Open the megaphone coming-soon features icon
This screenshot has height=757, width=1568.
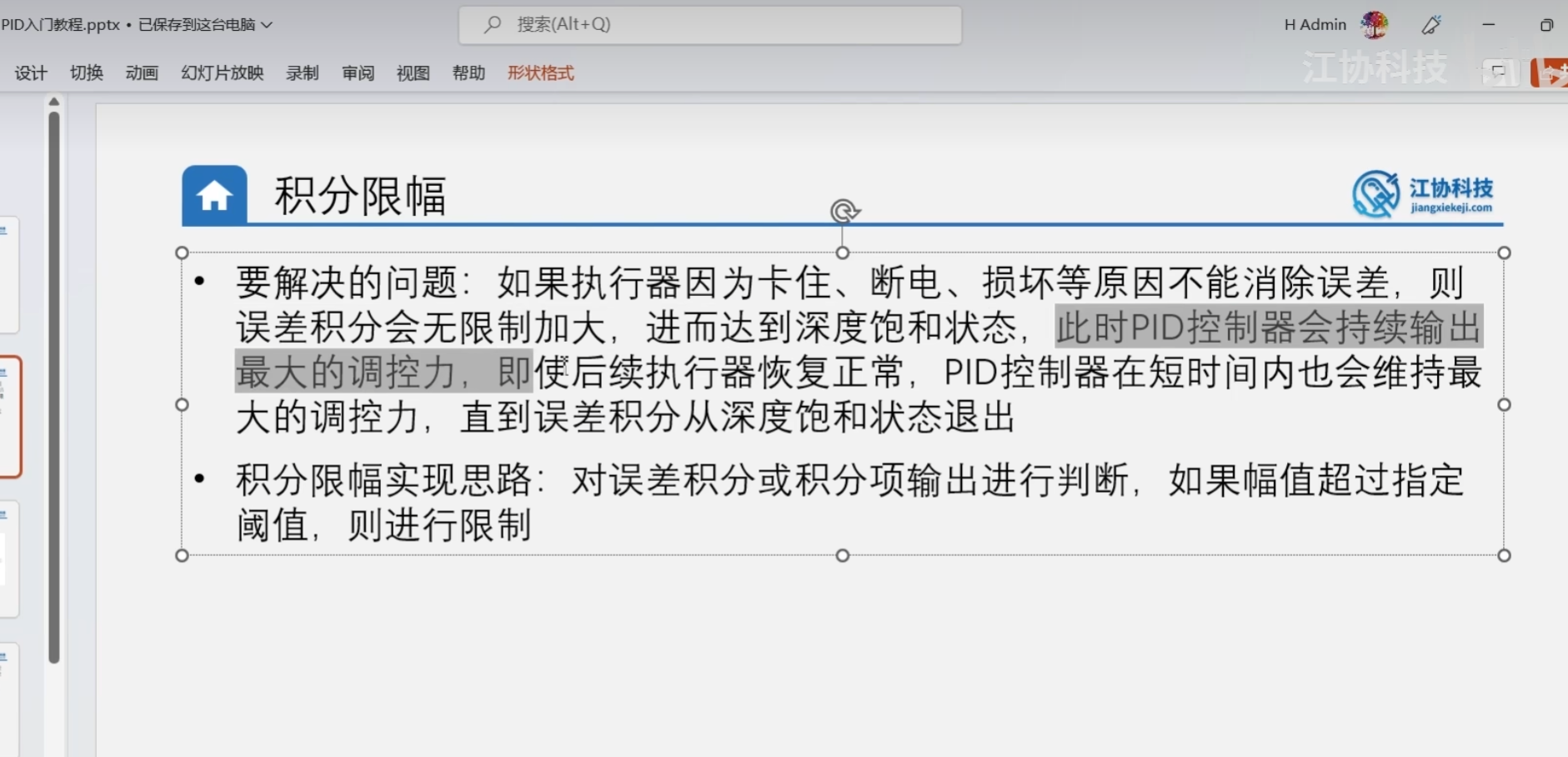click(1432, 25)
